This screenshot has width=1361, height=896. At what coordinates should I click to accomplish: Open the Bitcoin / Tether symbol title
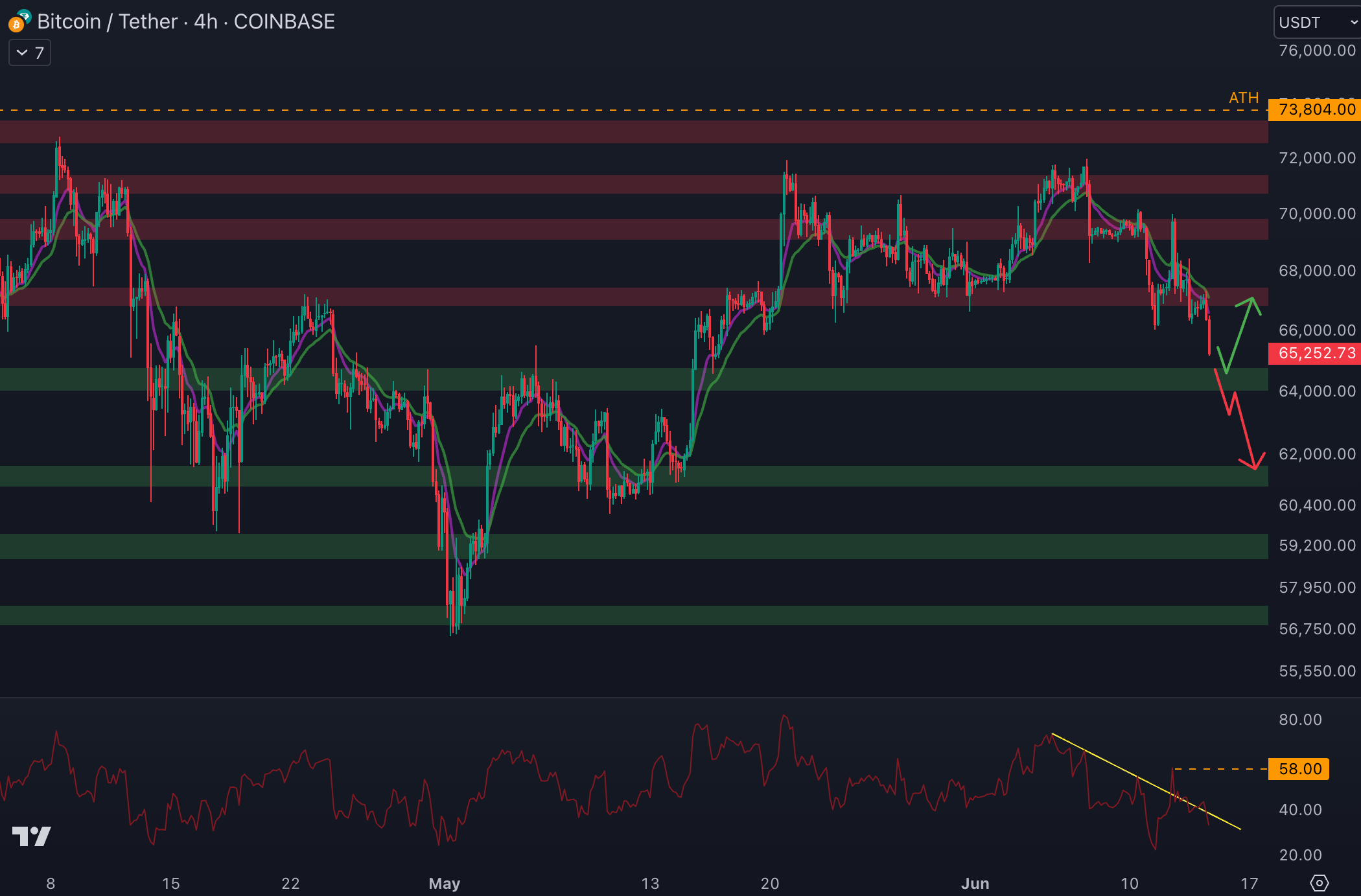(107, 22)
